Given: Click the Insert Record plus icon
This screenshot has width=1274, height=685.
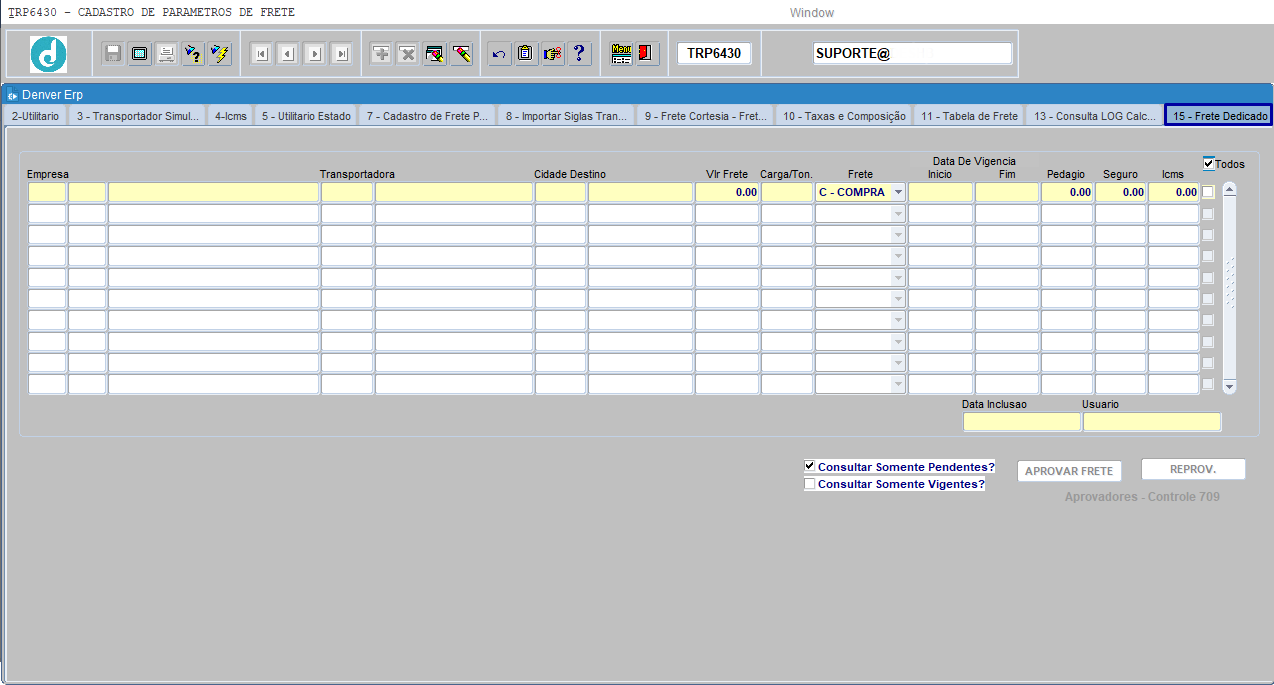Looking at the screenshot, I should (381, 54).
